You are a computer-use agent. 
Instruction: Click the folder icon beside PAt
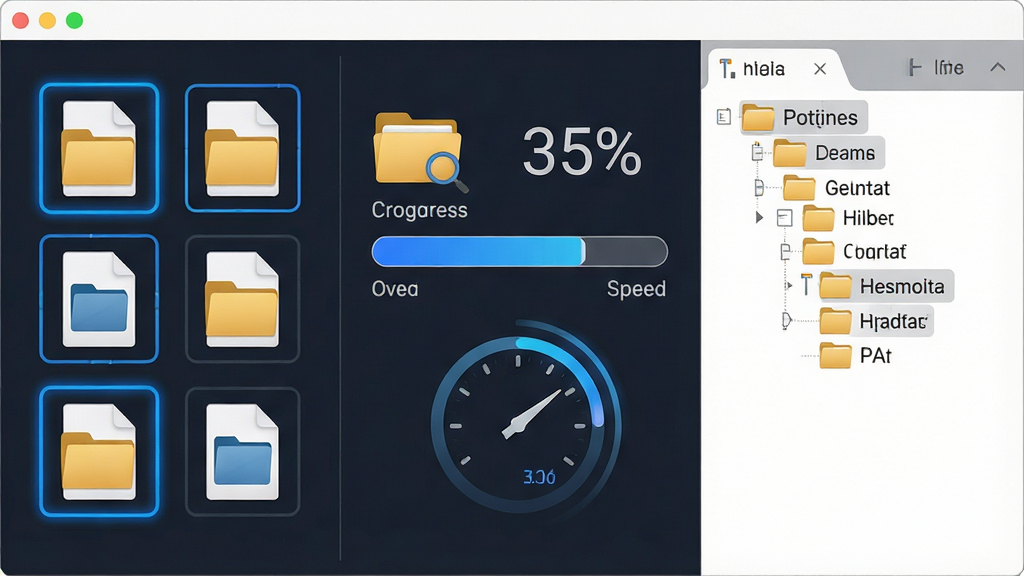[835, 356]
